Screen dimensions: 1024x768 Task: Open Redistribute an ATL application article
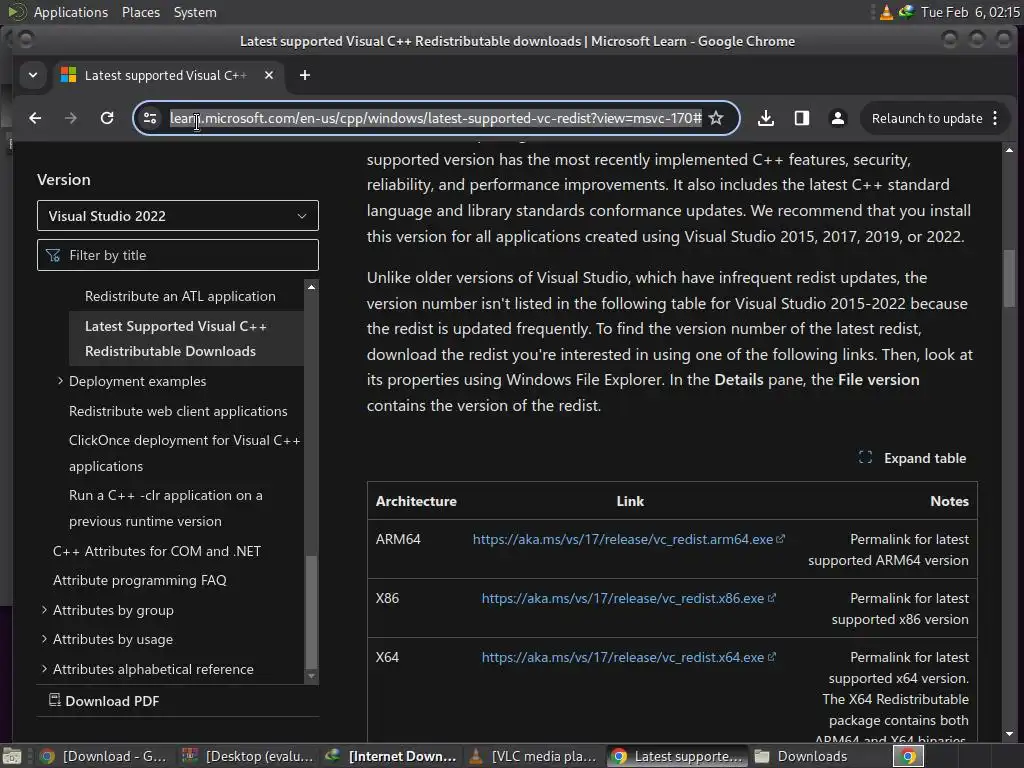click(x=180, y=296)
